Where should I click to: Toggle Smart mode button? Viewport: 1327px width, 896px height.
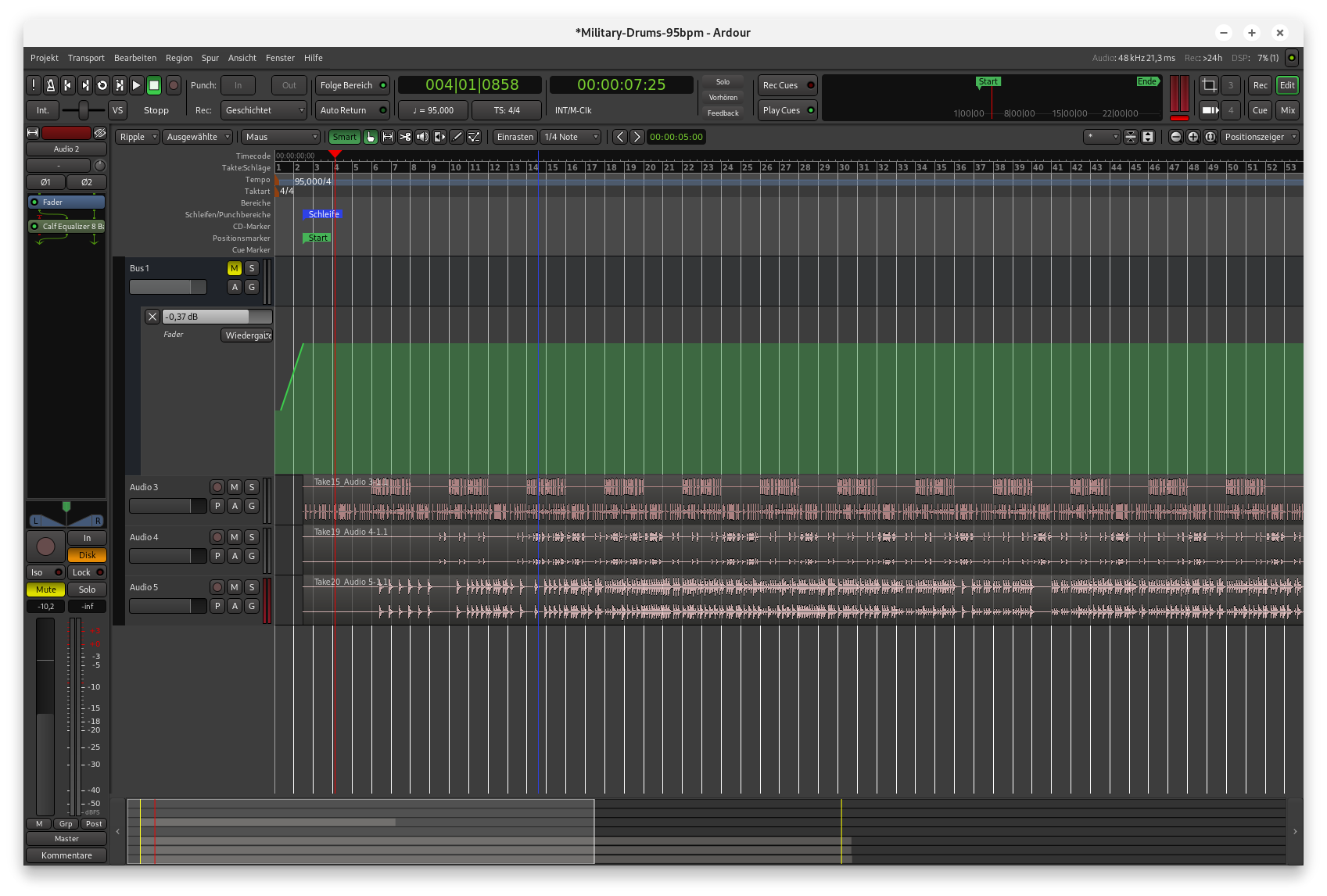point(344,137)
